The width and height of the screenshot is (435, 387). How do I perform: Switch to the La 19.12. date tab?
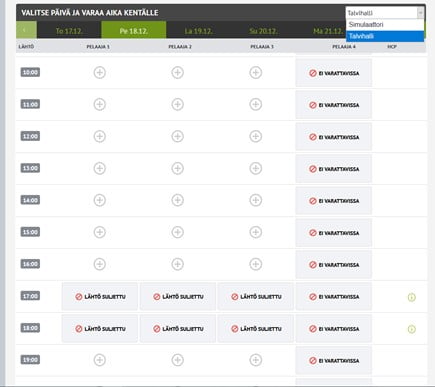[x=199, y=31]
